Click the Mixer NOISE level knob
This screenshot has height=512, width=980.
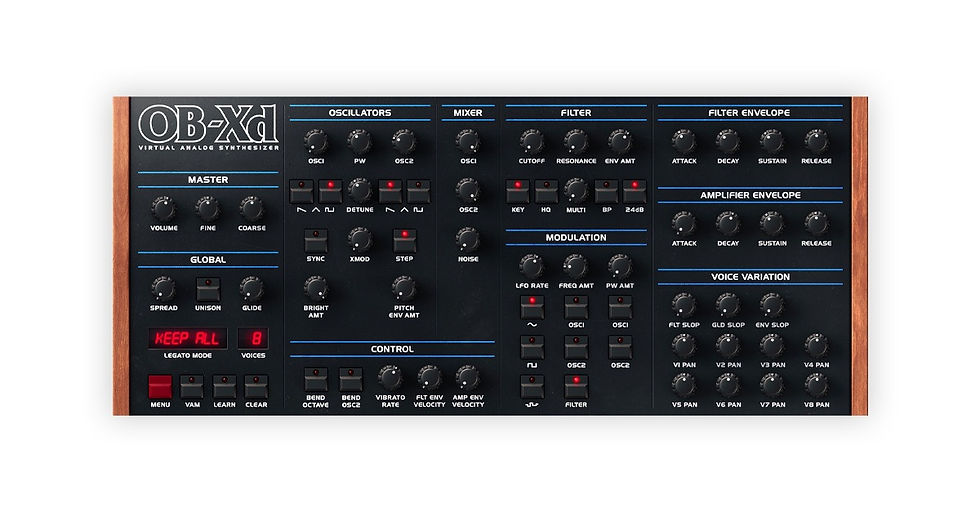point(468,240)
